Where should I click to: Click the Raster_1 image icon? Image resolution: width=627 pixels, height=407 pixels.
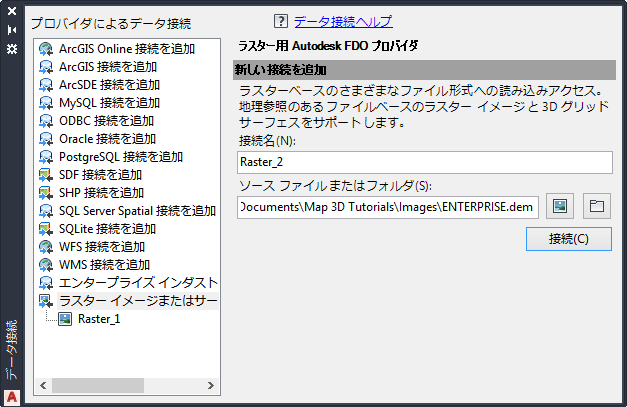65,319
